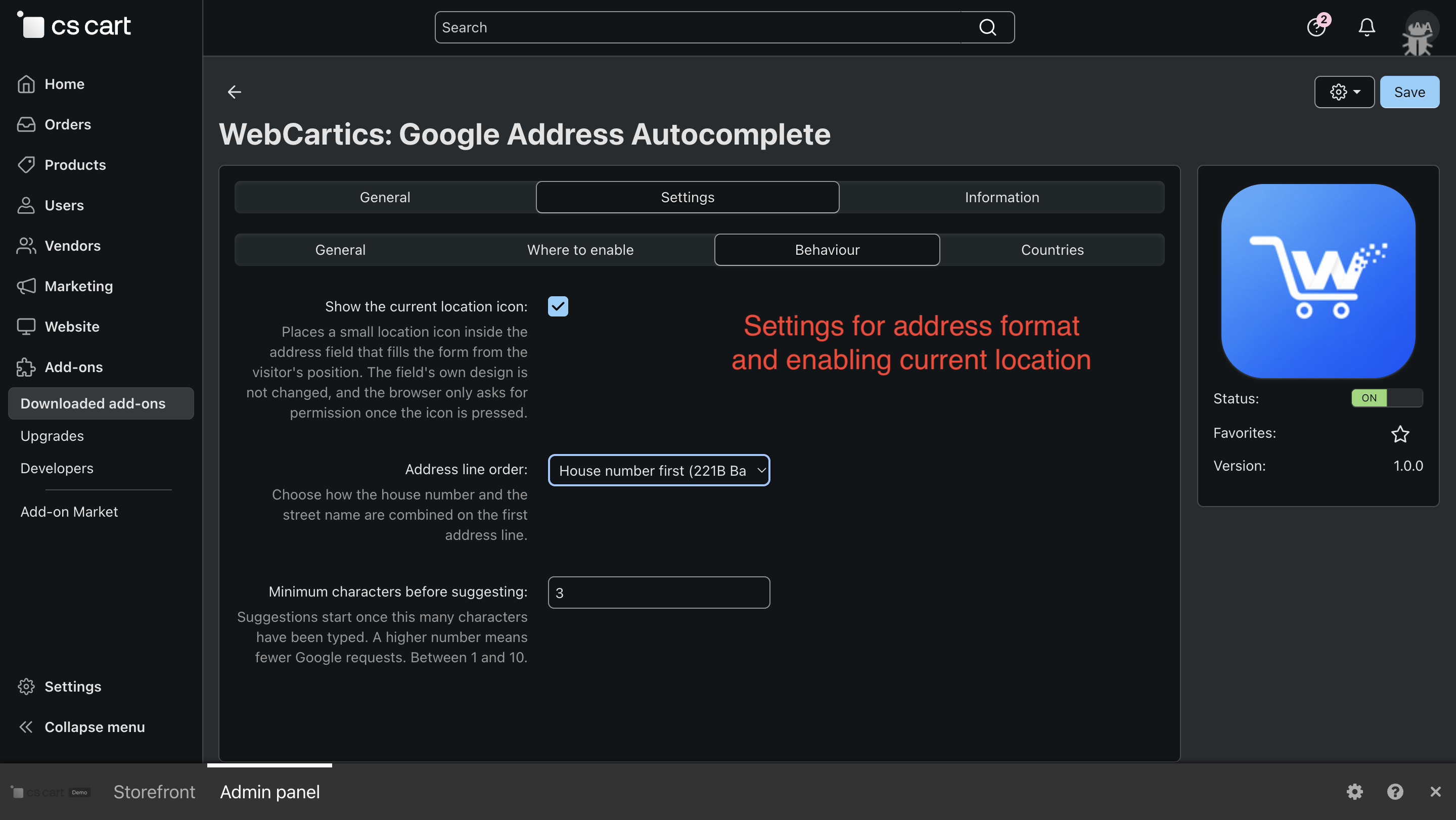Open the notifications bell

pyautogui.click(x=1367, y=27)
